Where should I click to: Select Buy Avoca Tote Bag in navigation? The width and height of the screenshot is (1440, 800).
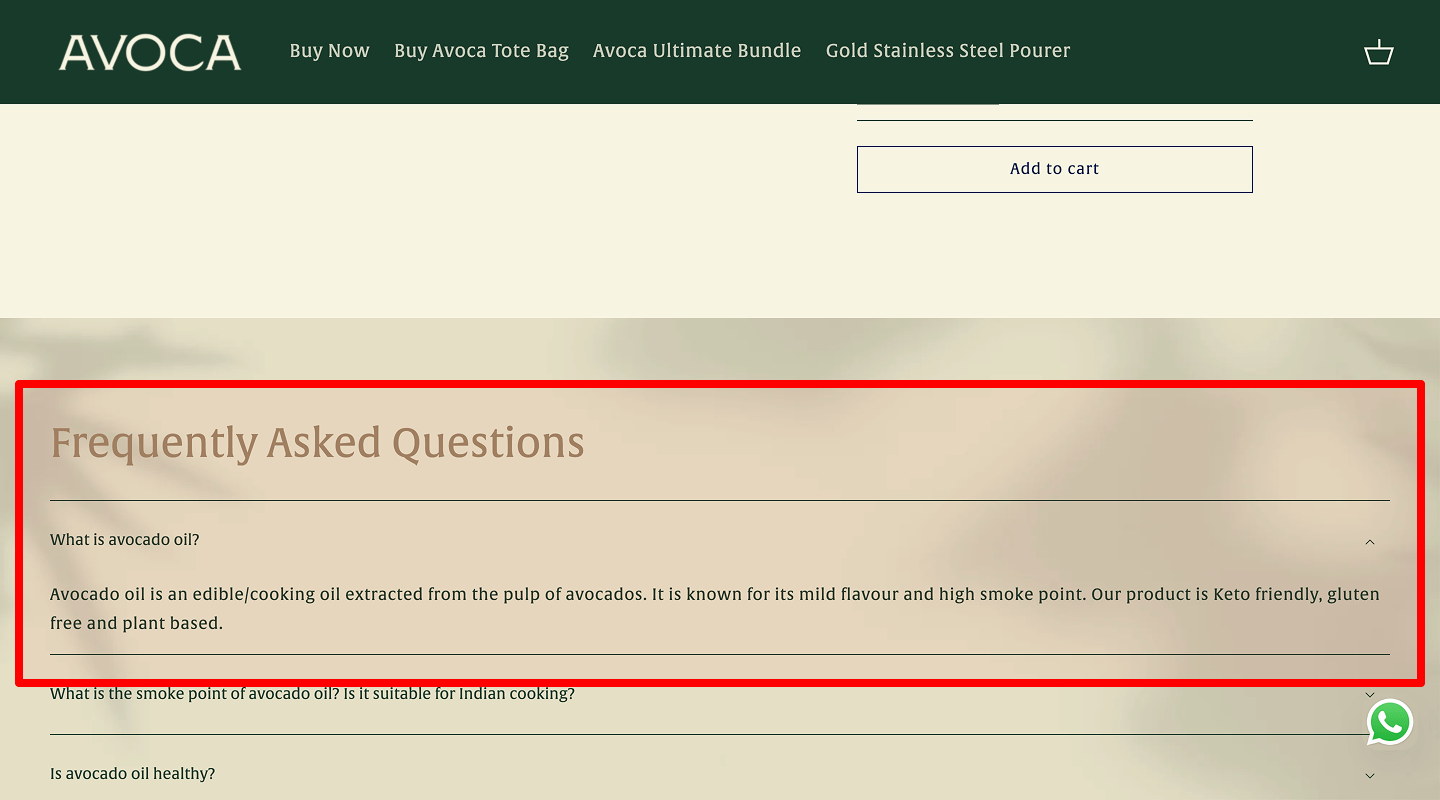click(x=481, y=50)
